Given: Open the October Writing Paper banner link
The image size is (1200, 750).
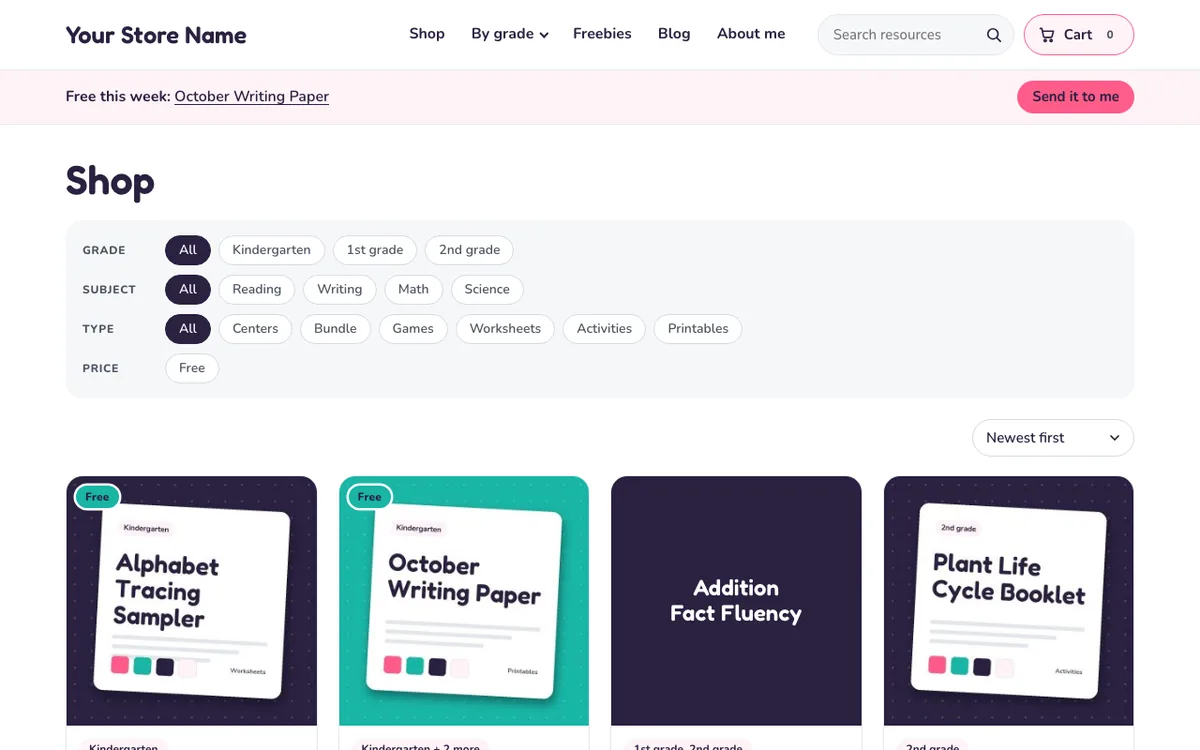Looking at the screenshot, I should [x=252, y=97].
